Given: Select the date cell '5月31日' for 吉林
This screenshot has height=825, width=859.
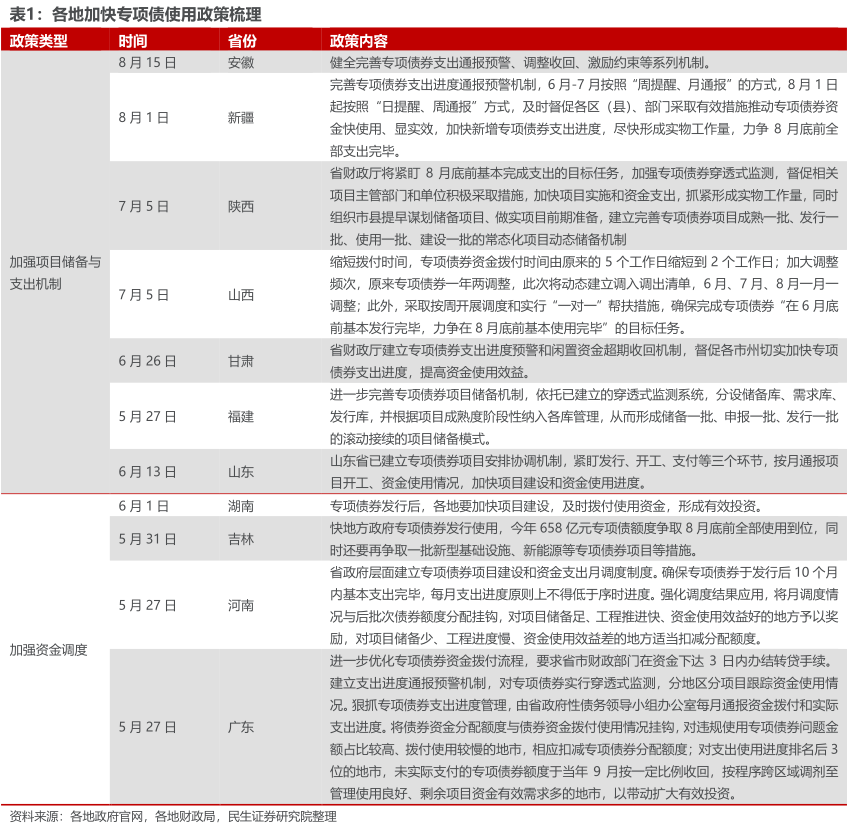Looking at the screenshot, I should pos(147,539).
